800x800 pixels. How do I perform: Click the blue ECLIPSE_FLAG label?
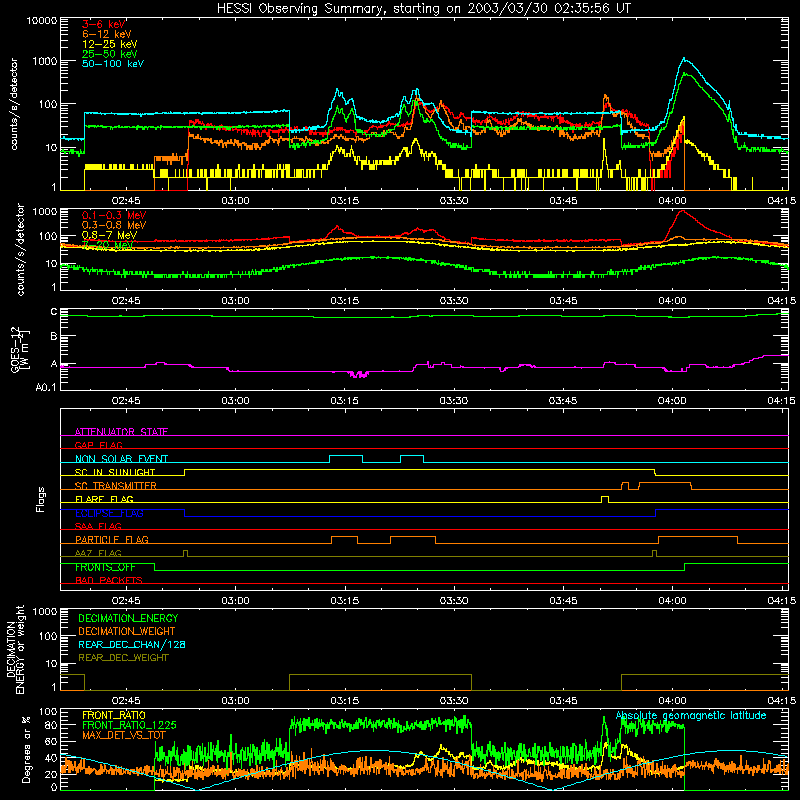click(x=109, y=513)
